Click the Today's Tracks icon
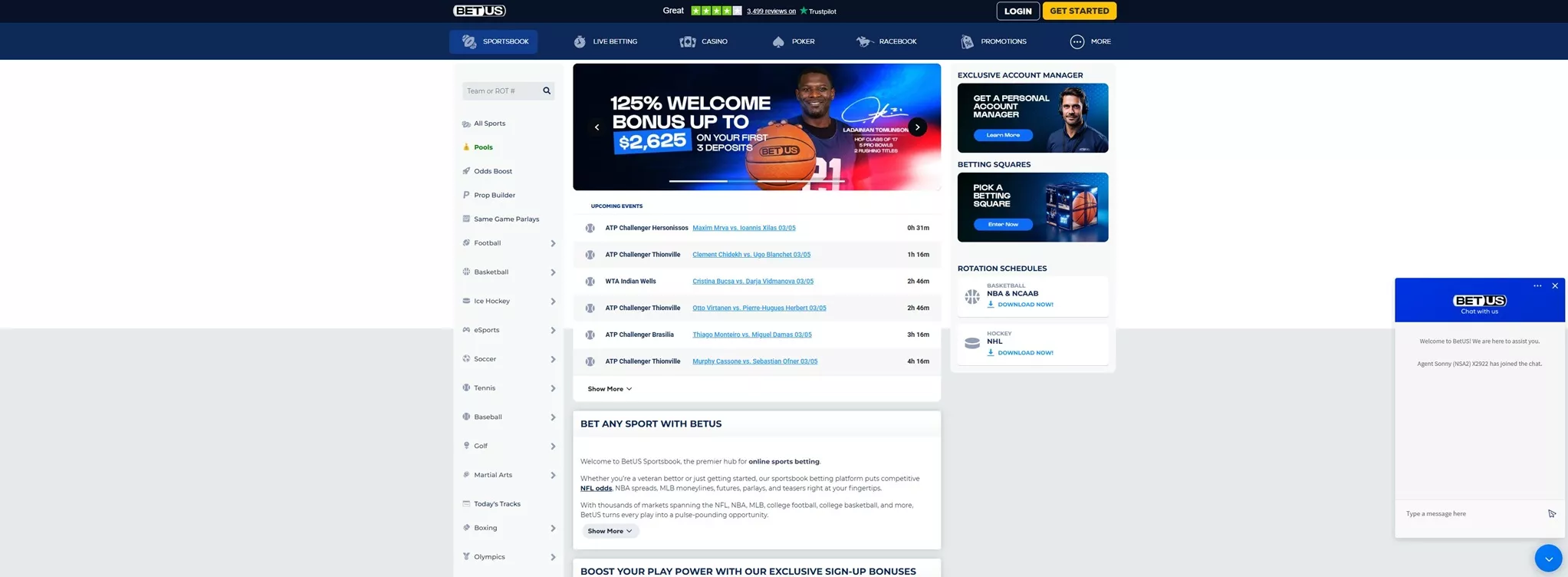This screenshot has width=1568, height=577. pos(466,503)
